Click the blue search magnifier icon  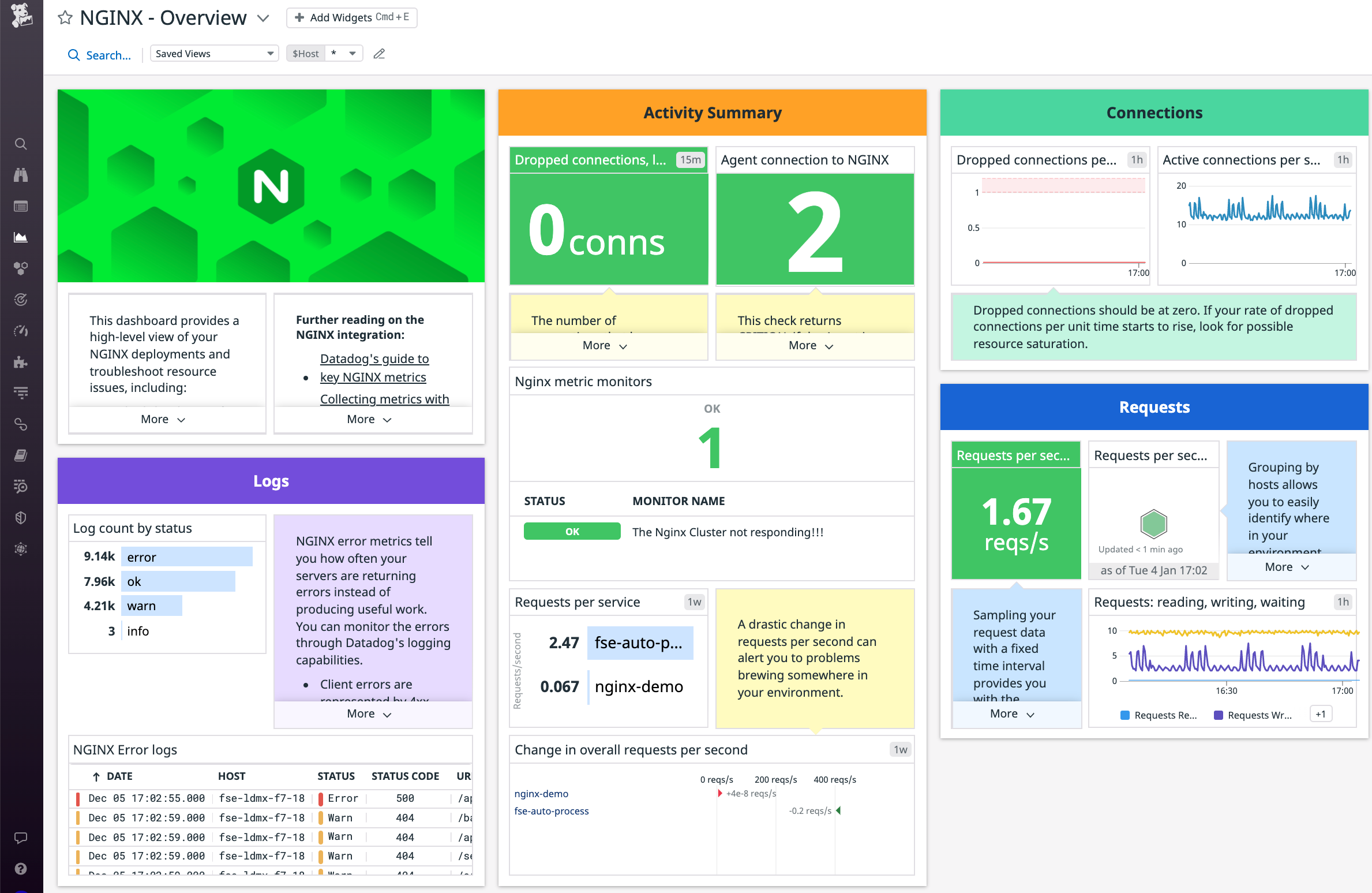[x=74, y=55]
